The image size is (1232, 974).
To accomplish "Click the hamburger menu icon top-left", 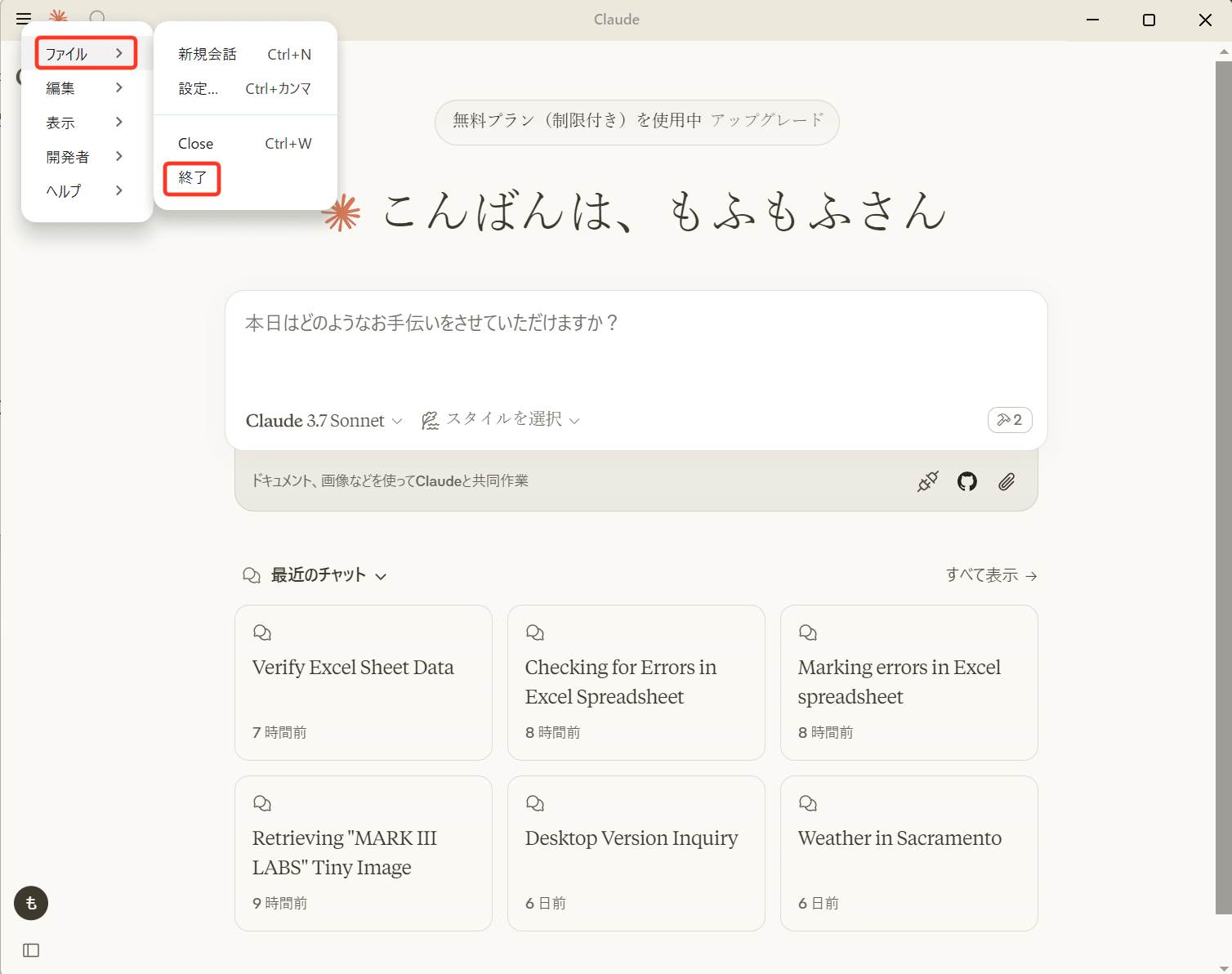I will [23, 19].
